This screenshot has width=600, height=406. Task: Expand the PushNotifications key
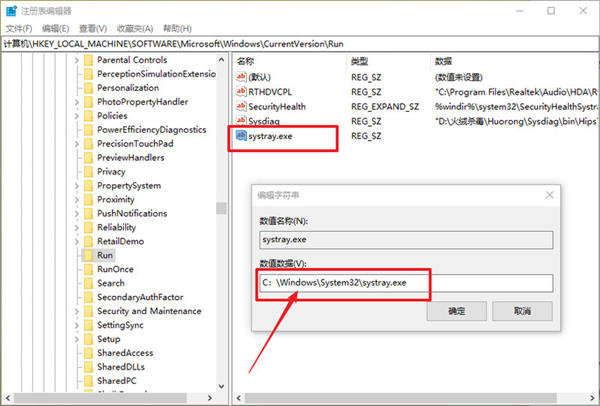(77, 214)
